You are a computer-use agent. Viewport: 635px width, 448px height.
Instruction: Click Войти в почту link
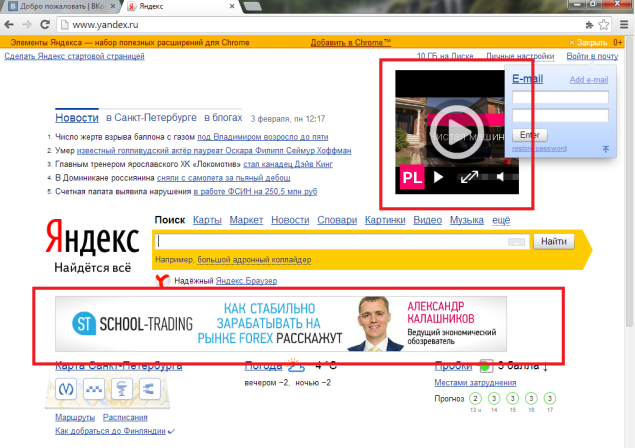click(592, 56)
